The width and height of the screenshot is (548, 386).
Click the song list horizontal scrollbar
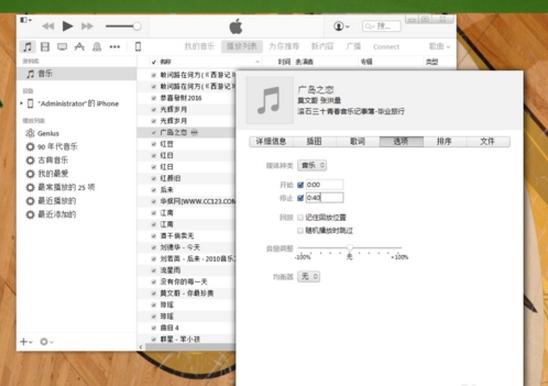tap(190, 347)
